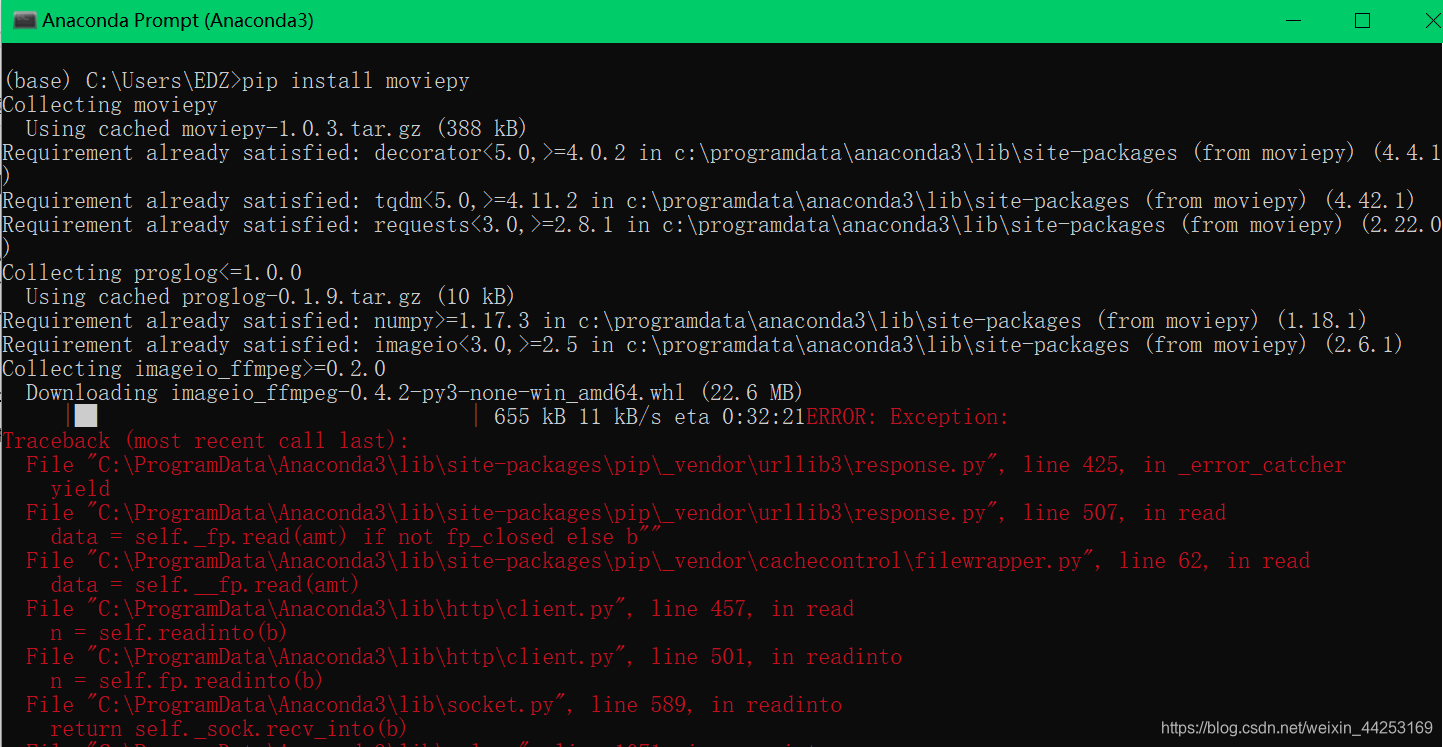Click 'Collecting imageio_ffmpeg>=0.2.0' line
This screenshot has height=747, width=1443.
click(194, 369)
